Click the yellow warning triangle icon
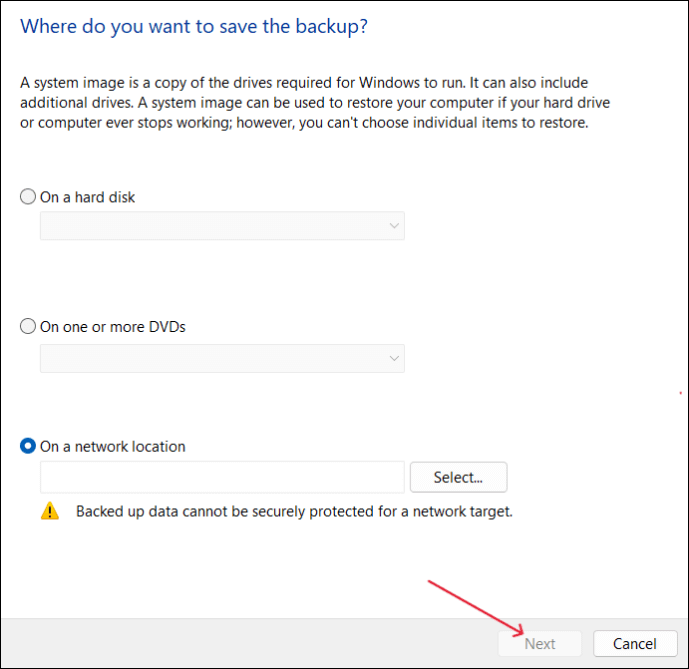The width and height of the screenshot is (689, 669). pos(50,511)
